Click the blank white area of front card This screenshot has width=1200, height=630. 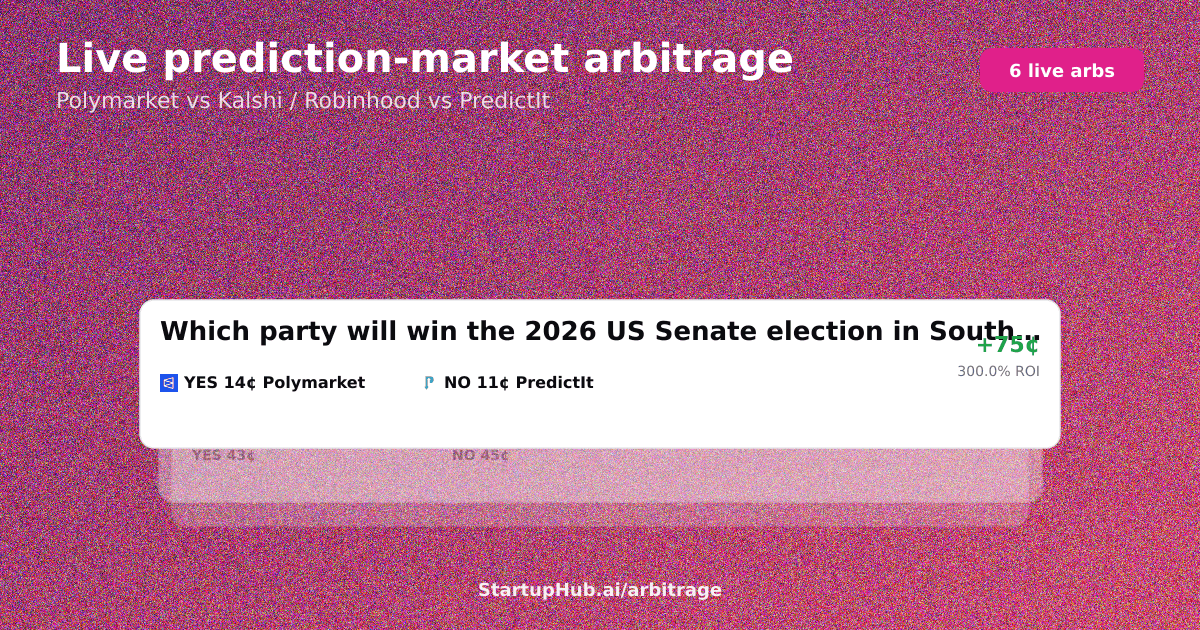click(x=600, y=420)
